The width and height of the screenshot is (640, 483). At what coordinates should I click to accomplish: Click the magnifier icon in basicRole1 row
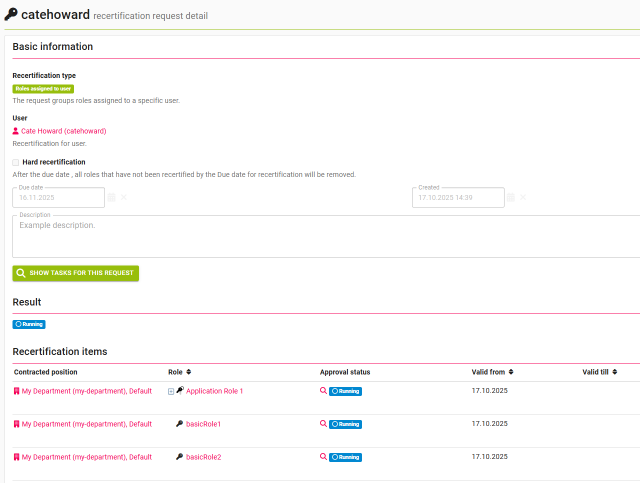click(323, 424)
